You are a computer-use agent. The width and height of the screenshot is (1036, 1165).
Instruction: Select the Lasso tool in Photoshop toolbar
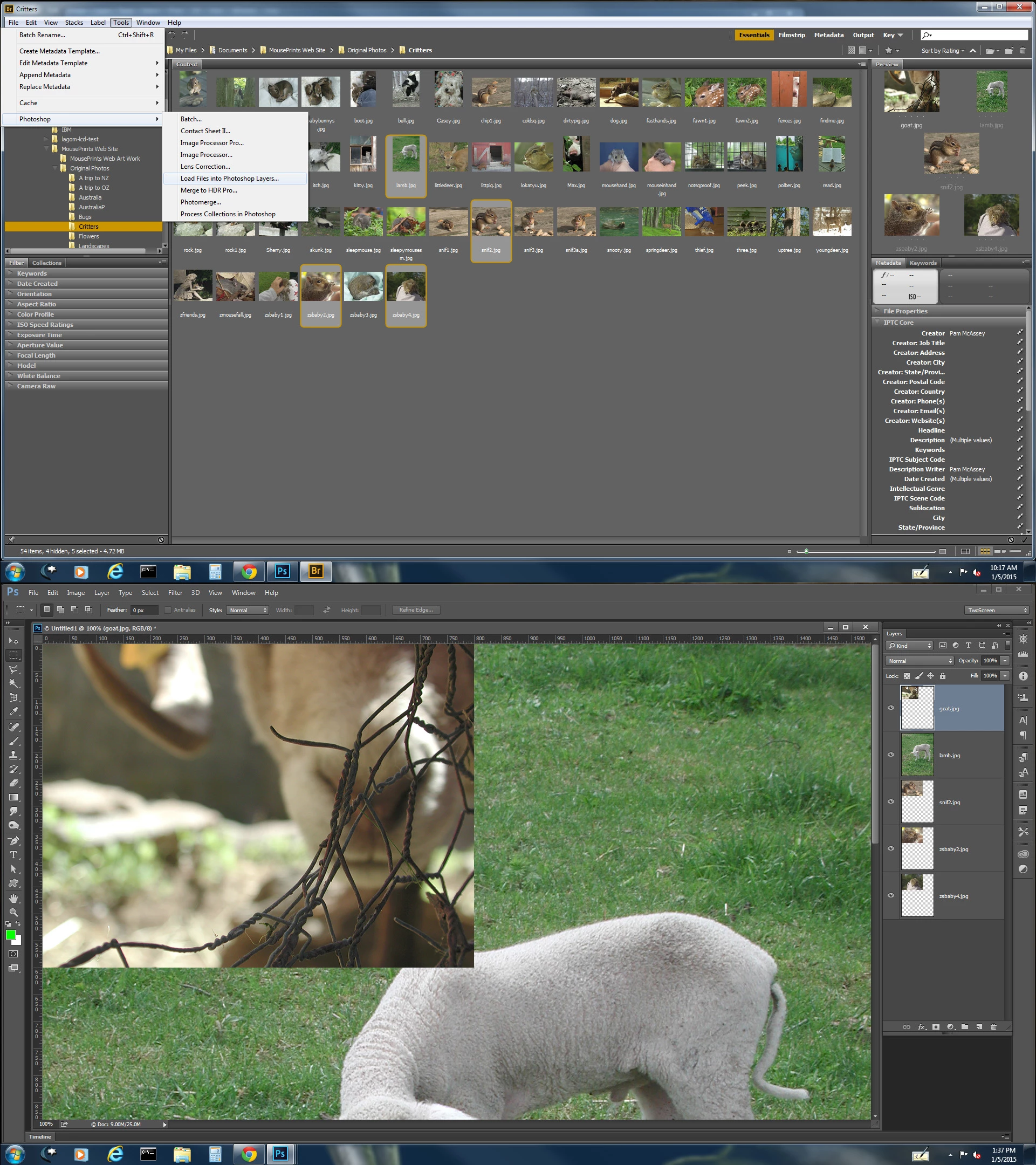[13, 669]
